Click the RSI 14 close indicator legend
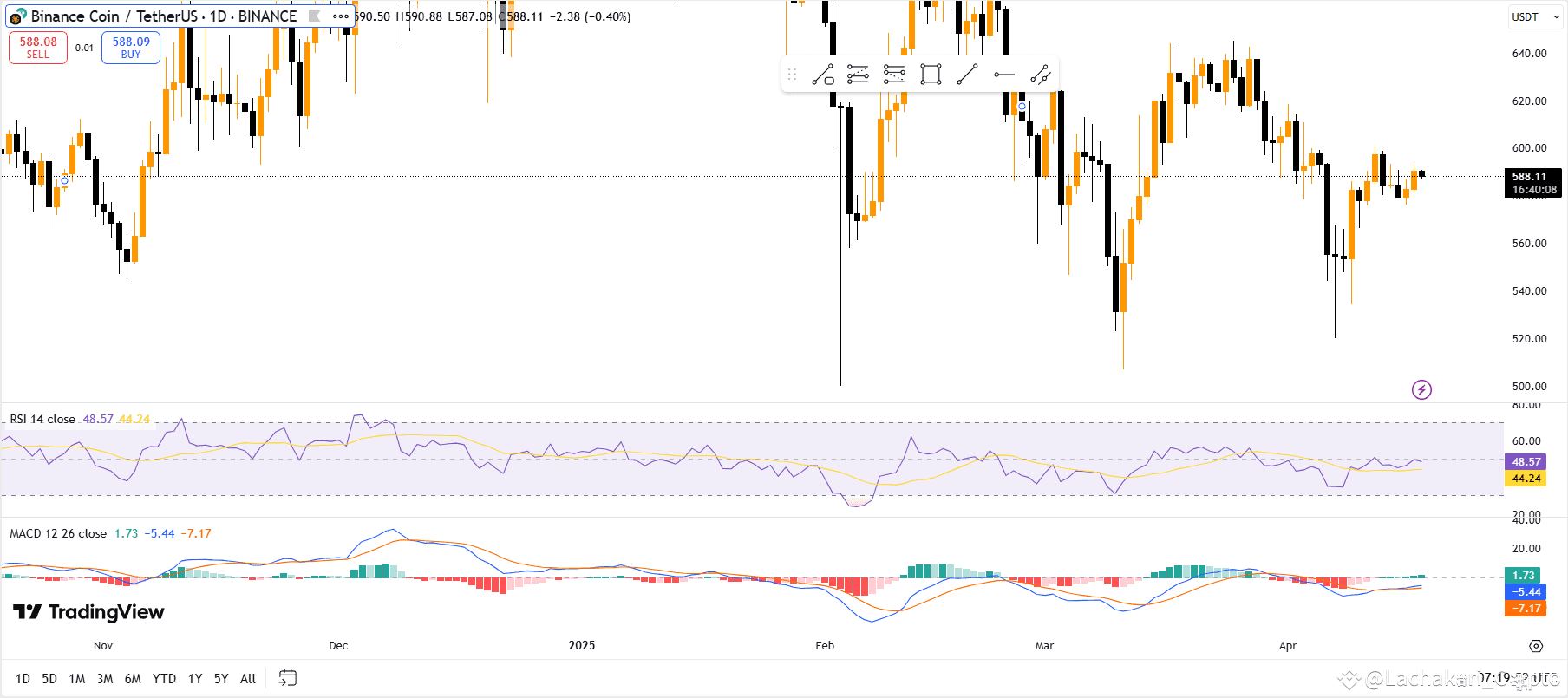Screen dimensions: 1568x698 click(x=42, y=419)
